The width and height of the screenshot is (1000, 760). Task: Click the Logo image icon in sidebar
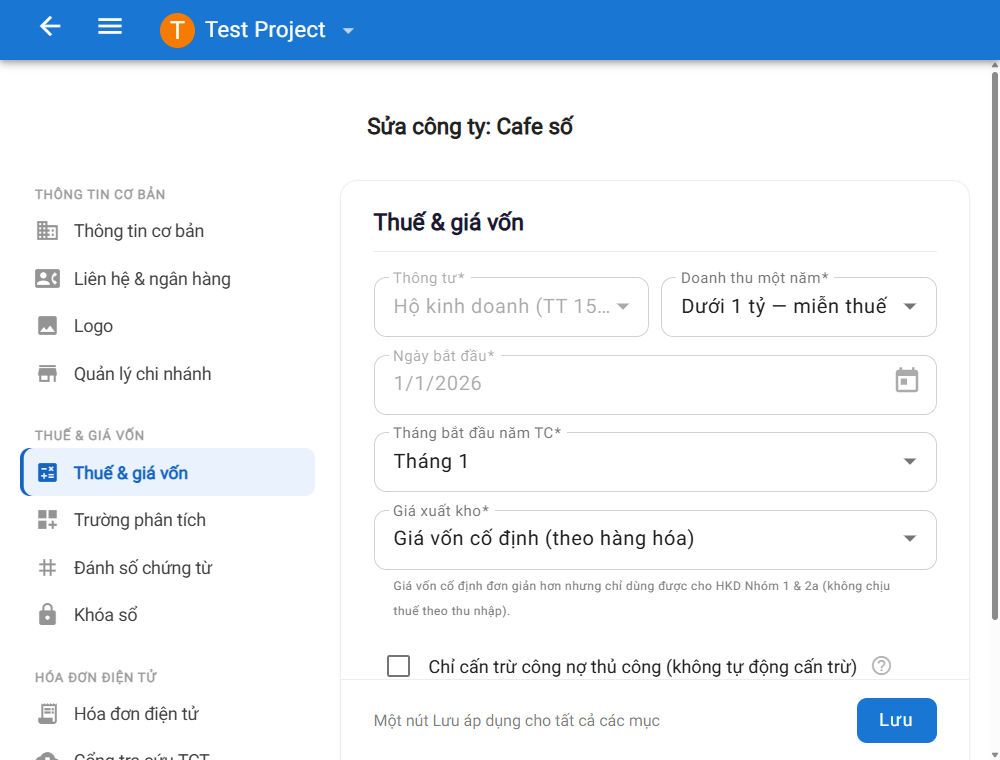47,326
